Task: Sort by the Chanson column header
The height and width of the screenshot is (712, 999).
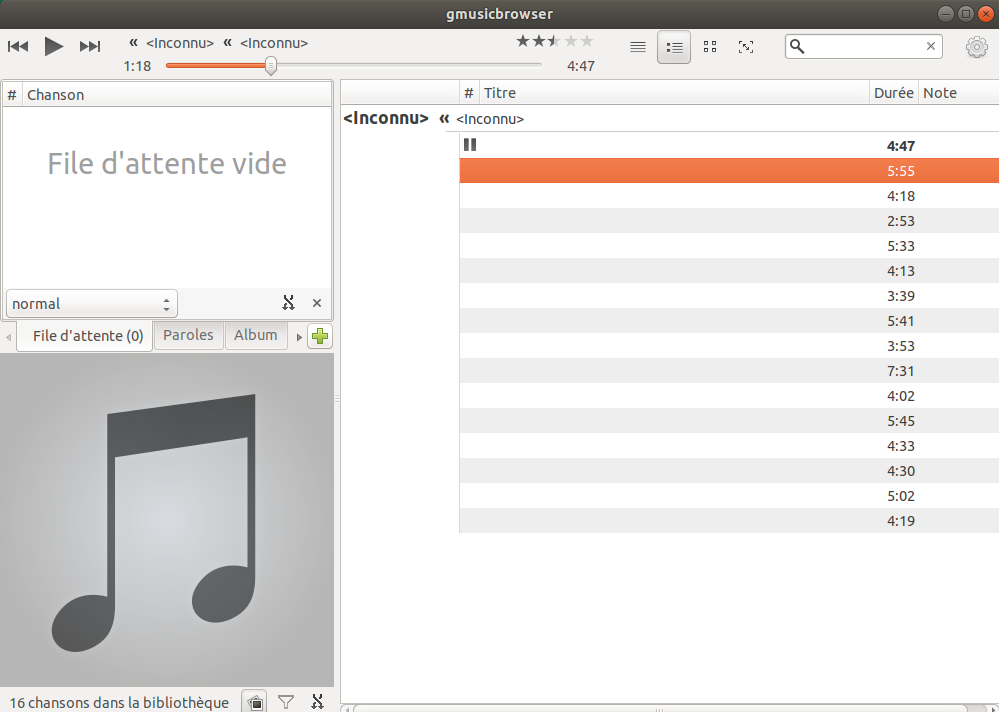Action: (x=177, y=95)
